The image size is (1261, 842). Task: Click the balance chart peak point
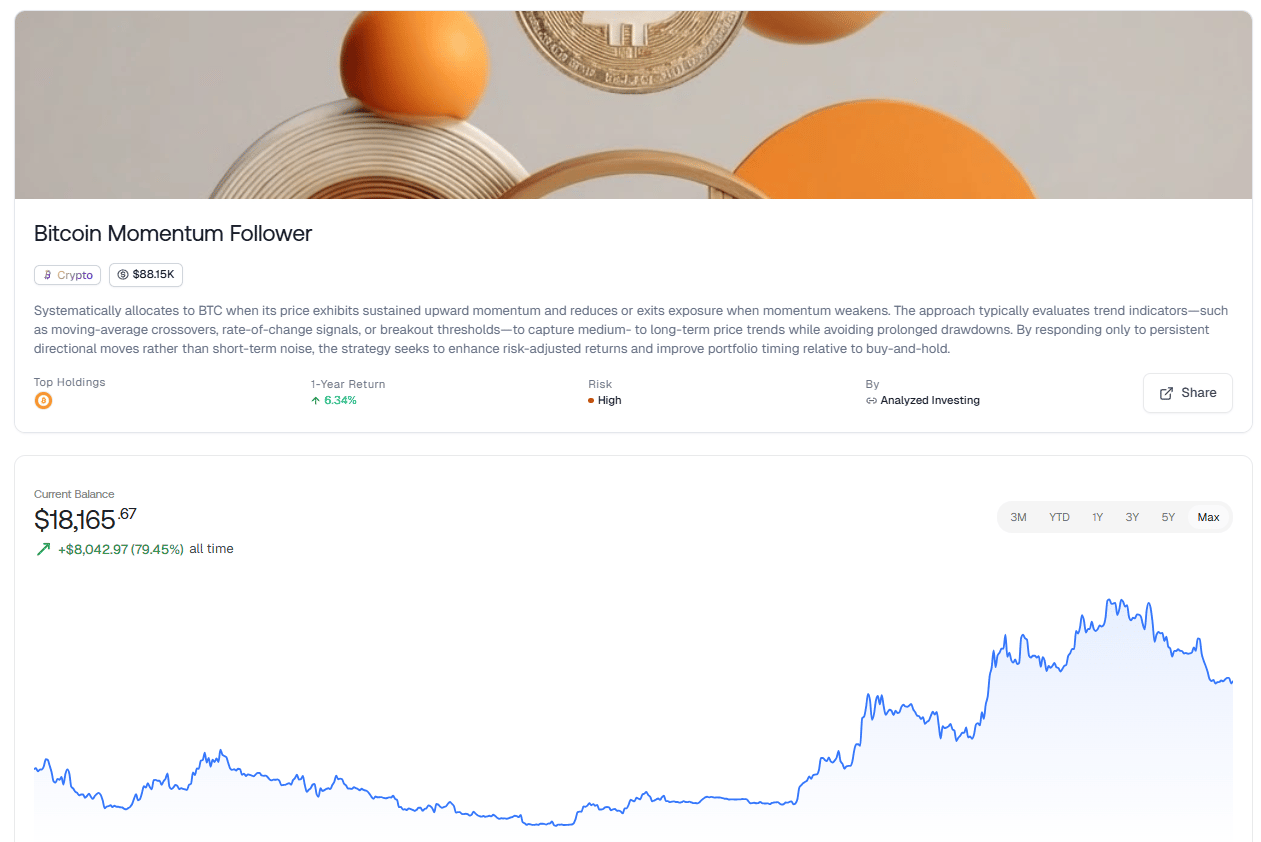[x=1109, y=601]
